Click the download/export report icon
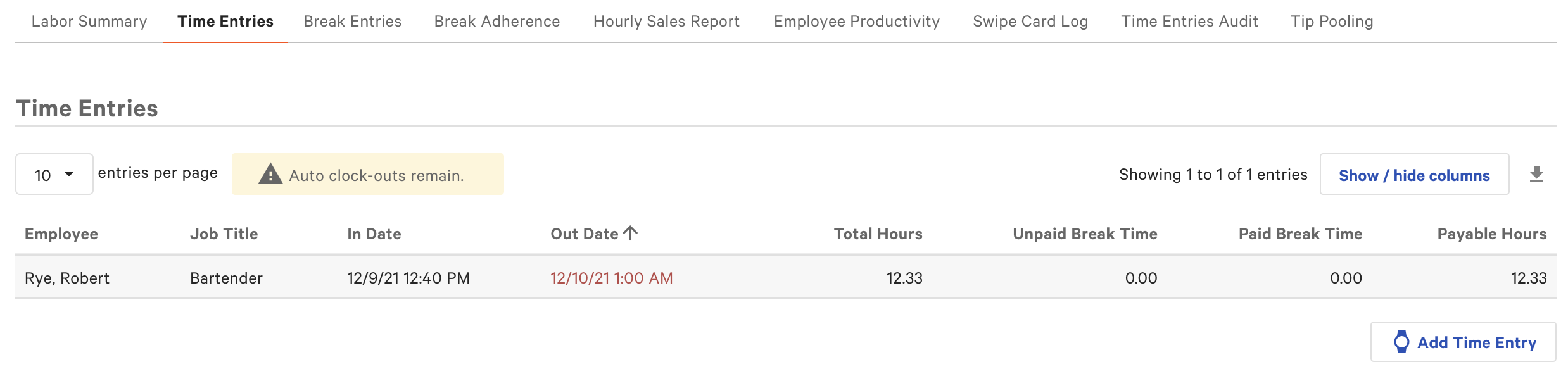 pyautogui.click(x=1537, y=173)
